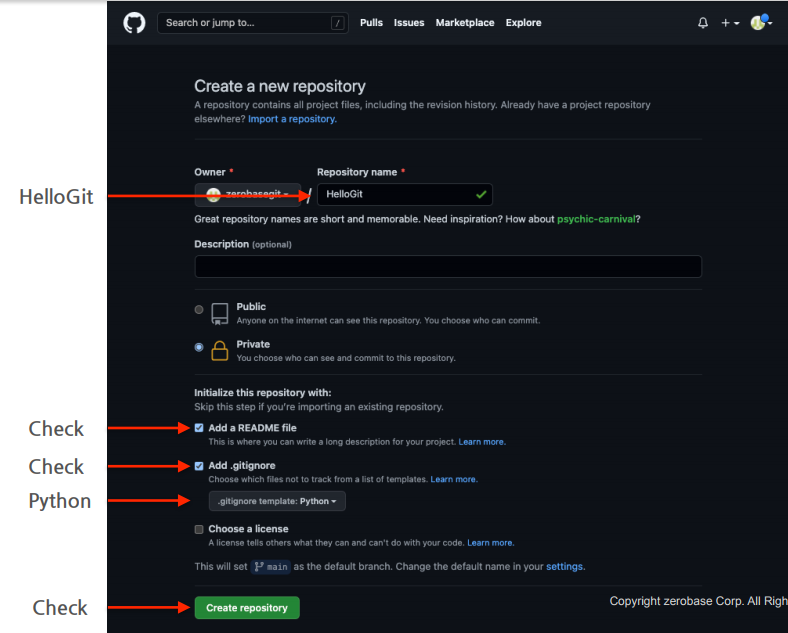Screen dimensions: 788x633
Task: Click the Description input field
Action: tap(448, 266)
